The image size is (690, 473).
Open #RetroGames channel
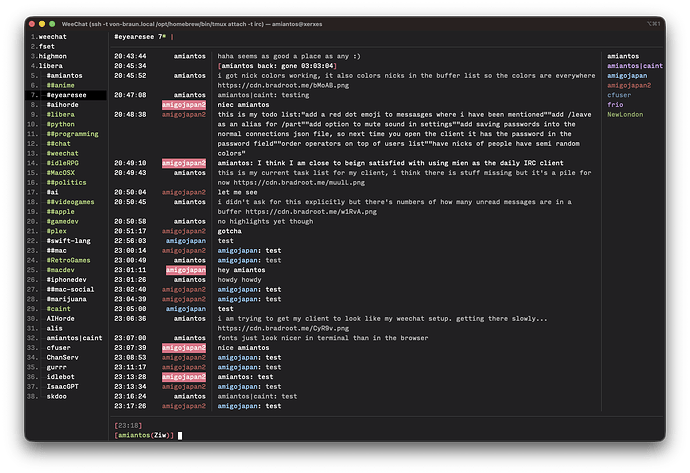pyautogui.click(x=68, y=260)
